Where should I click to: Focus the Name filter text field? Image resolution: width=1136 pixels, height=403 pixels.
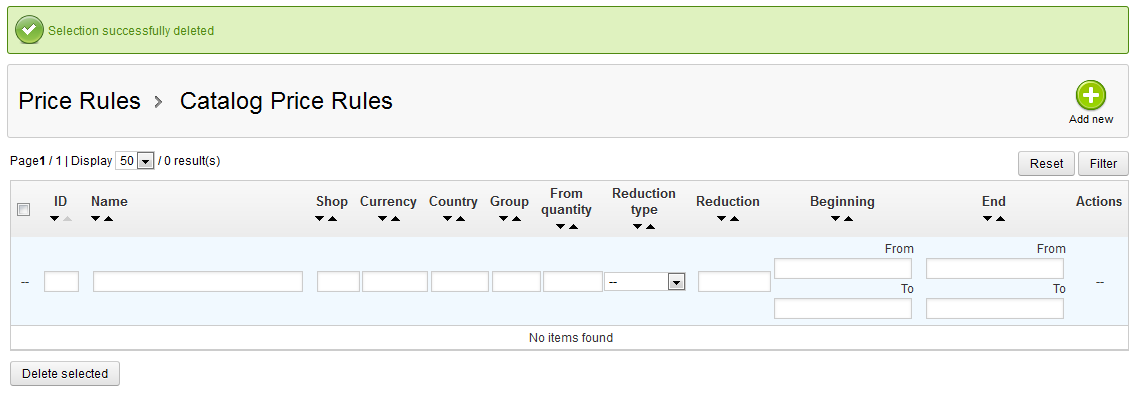(198, 282)
